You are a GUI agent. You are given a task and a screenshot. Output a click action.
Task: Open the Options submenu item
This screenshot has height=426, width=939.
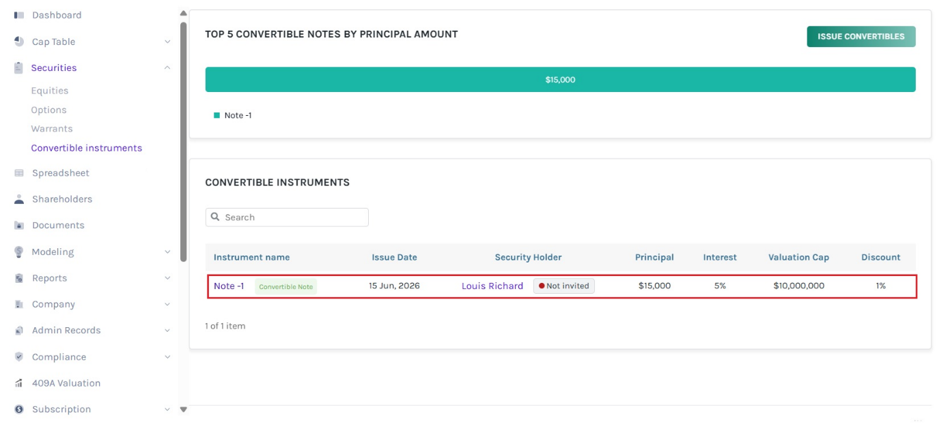click(49, 110)
